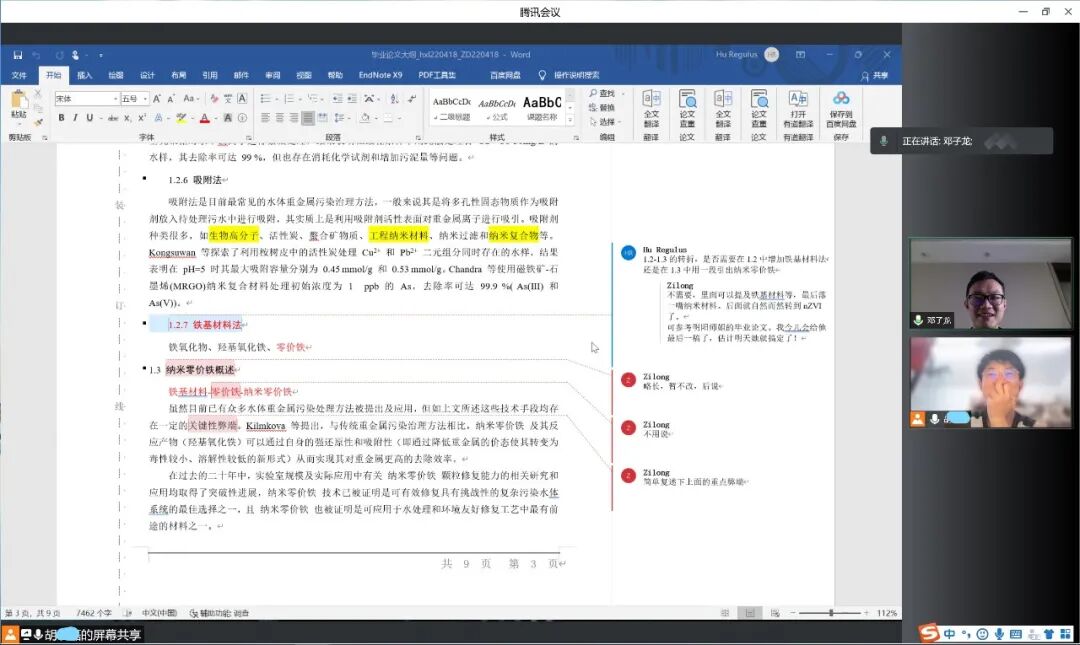Toggle show/hide paragraph marks
1080x645 pixels.
pos(412,99)
